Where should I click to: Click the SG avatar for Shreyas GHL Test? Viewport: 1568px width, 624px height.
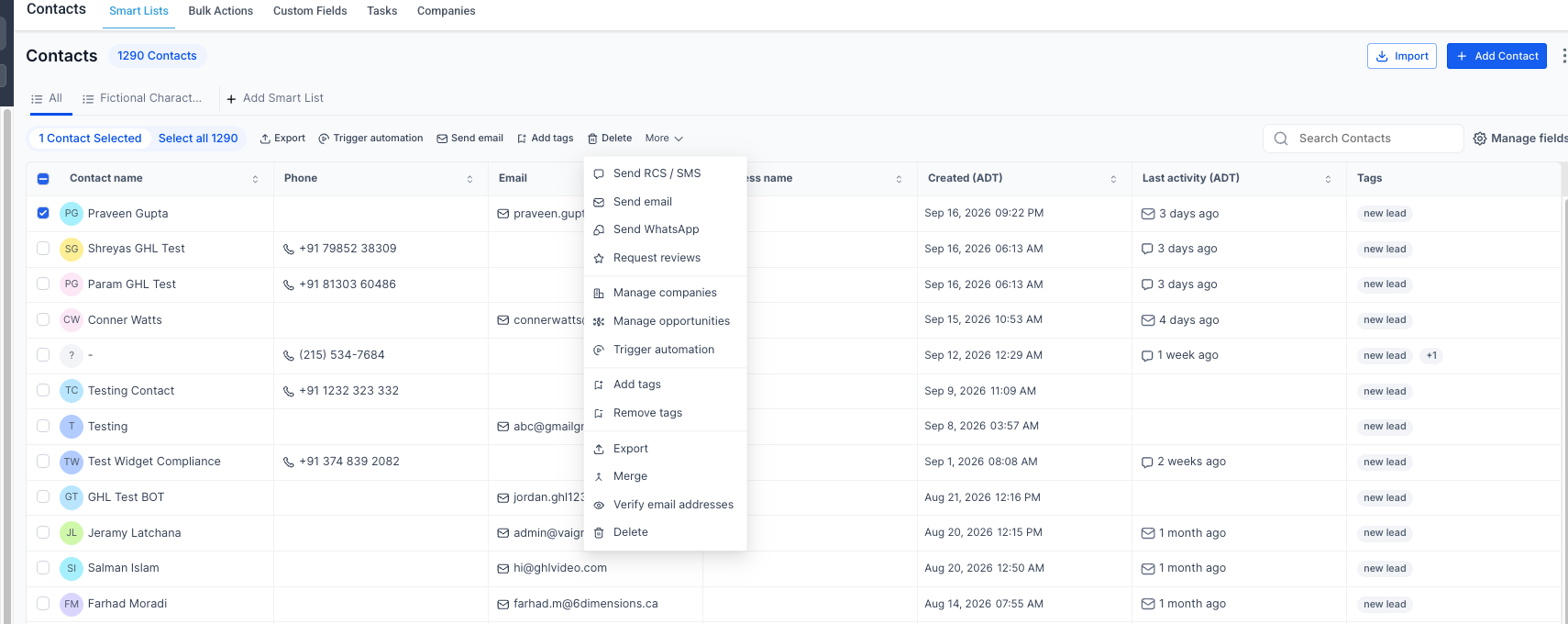click(x=72, y=249)
